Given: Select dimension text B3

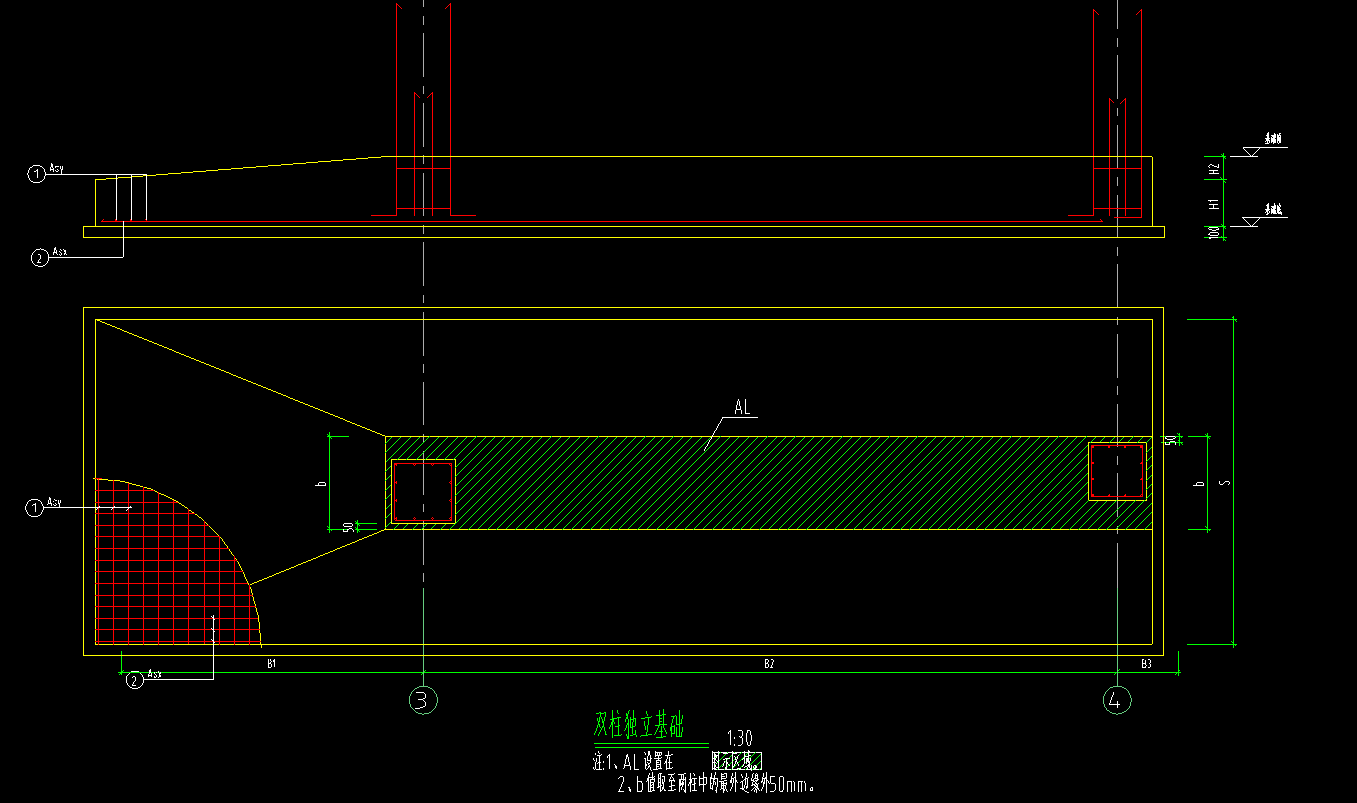Looking at the screenshot, I should pyautogui.click(x=1146, y=663).
